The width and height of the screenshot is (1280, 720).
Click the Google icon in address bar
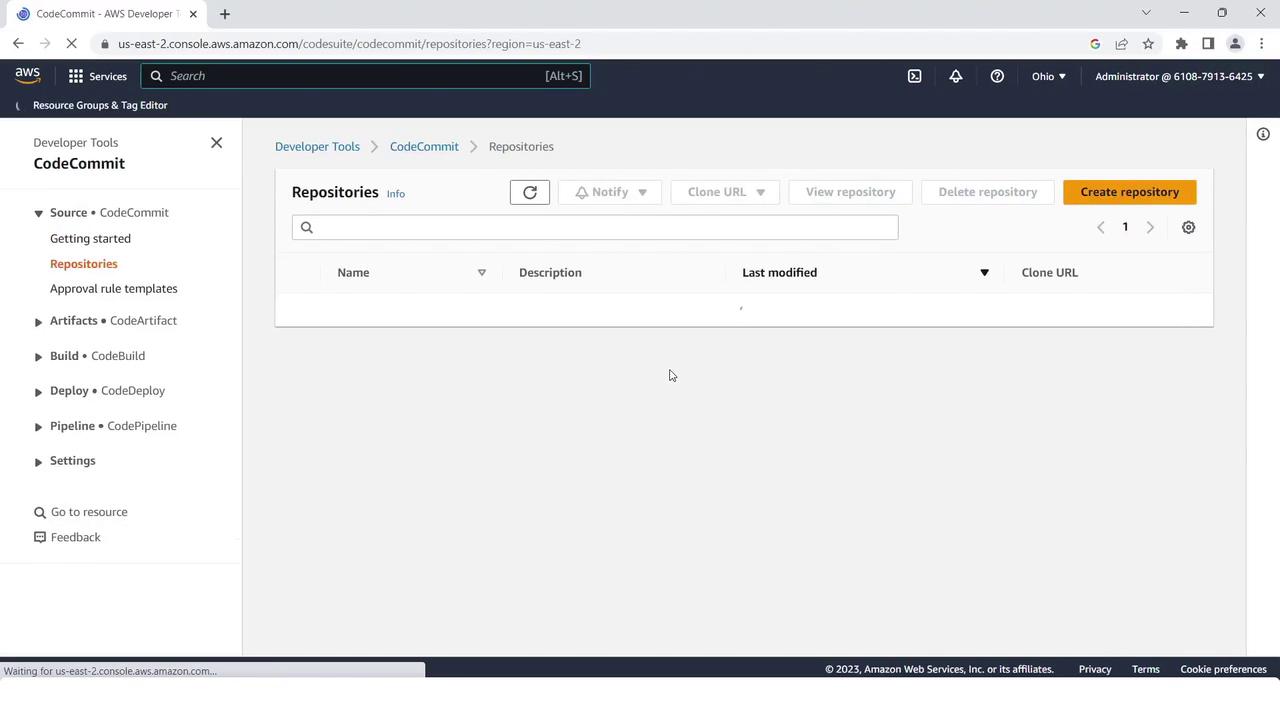click(1095, 44)
